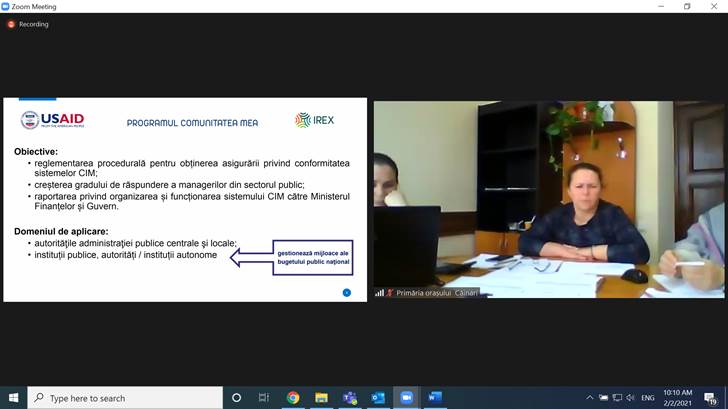728x409 pixels.
Task: Click the Cortana circle button
Action: [236, 397]
